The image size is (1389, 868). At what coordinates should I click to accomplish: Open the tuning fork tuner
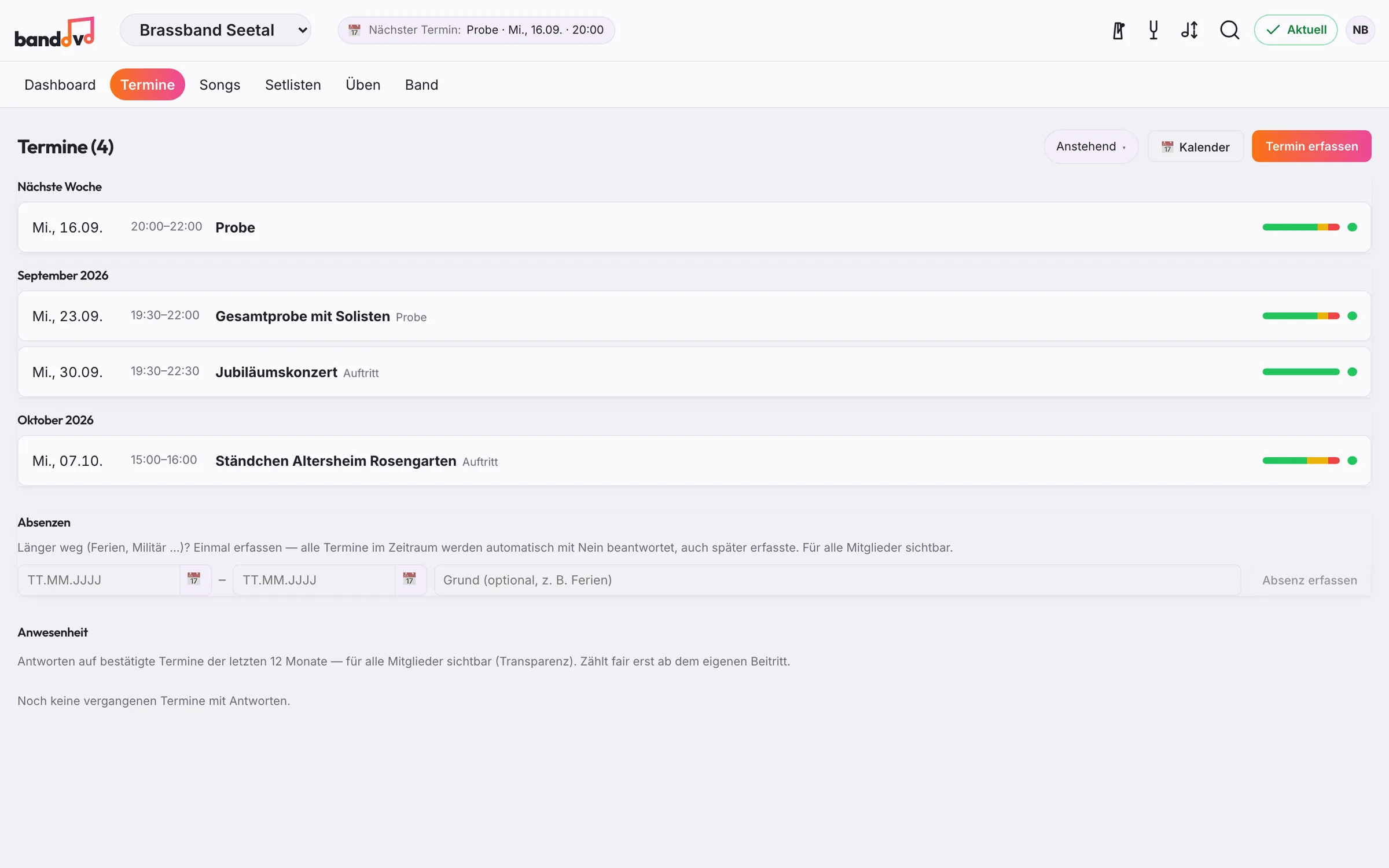coord(1153,30)
